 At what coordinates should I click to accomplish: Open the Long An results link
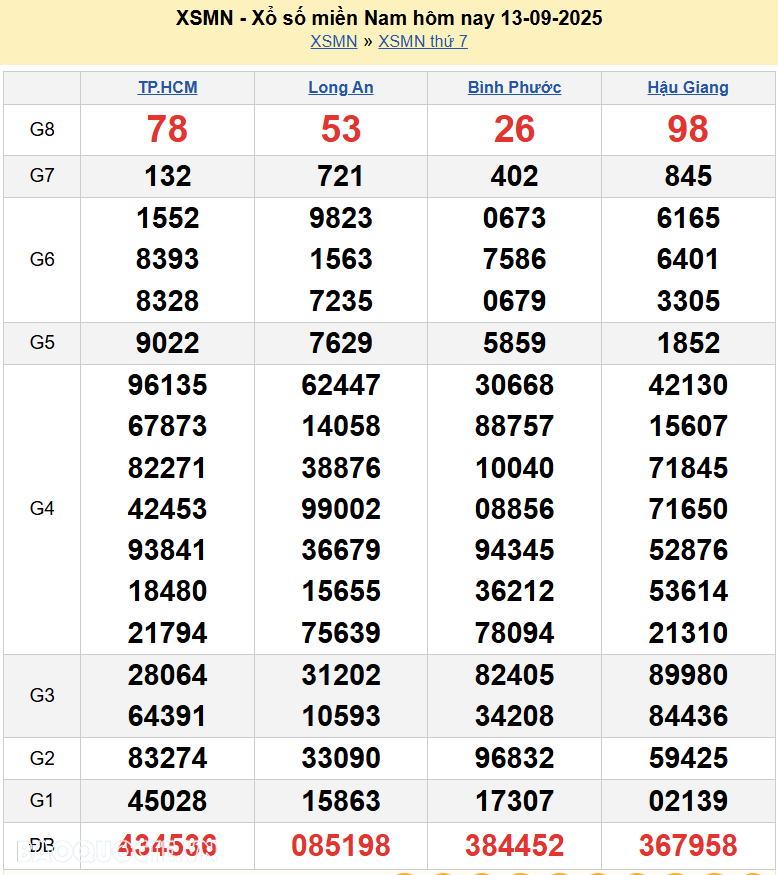(341, 87)
